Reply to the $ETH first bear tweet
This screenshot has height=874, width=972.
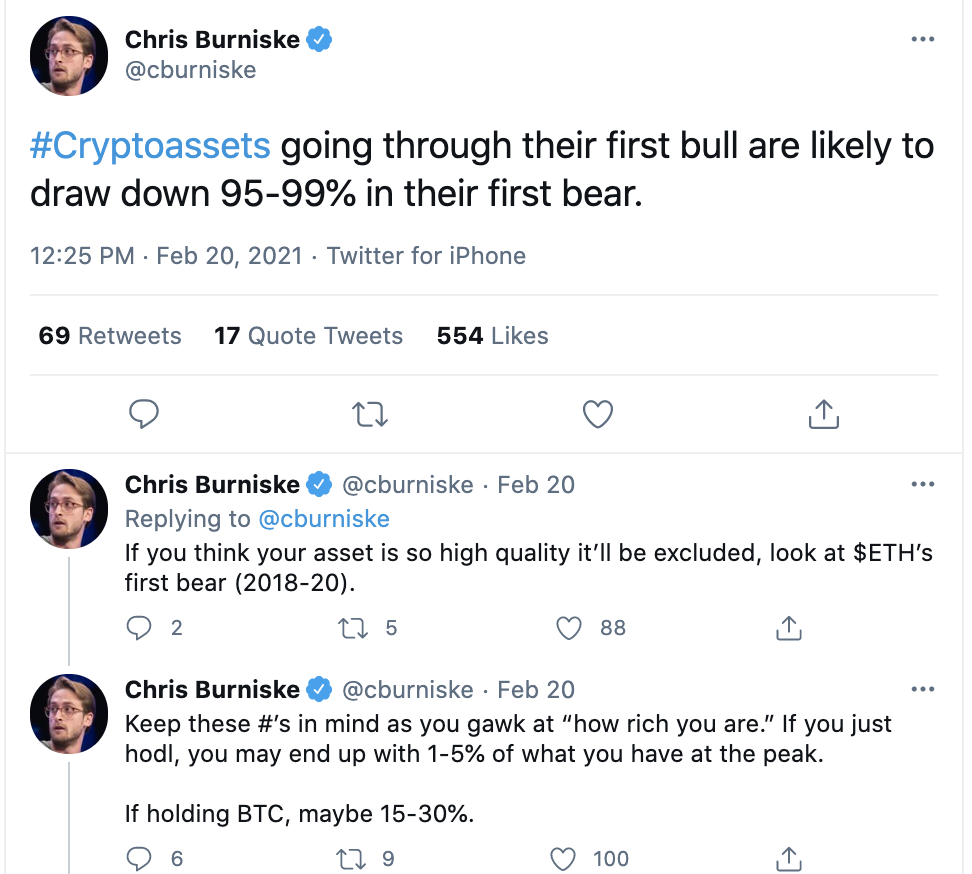coord(141,628)
